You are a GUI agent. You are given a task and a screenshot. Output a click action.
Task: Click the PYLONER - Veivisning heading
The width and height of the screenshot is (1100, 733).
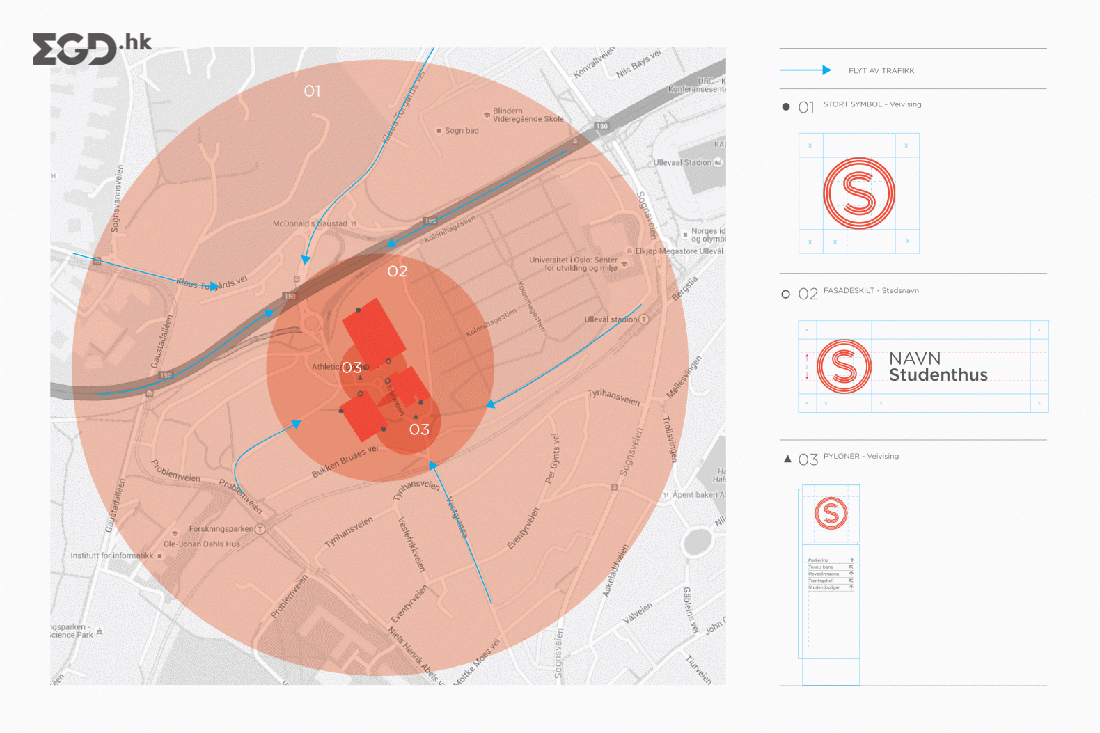tap(861, 456)
